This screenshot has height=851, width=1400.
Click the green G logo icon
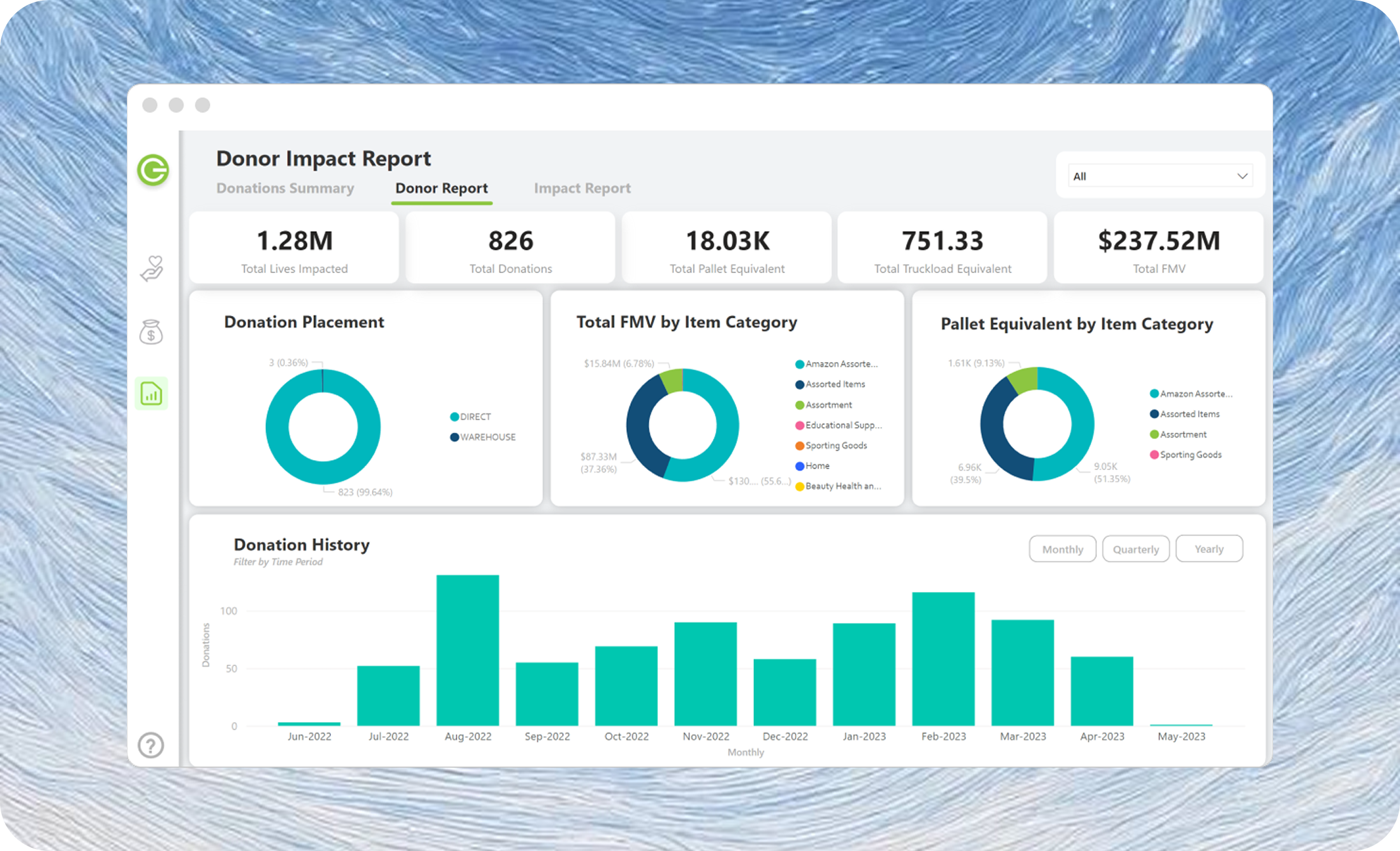click(x=153, y=170)
